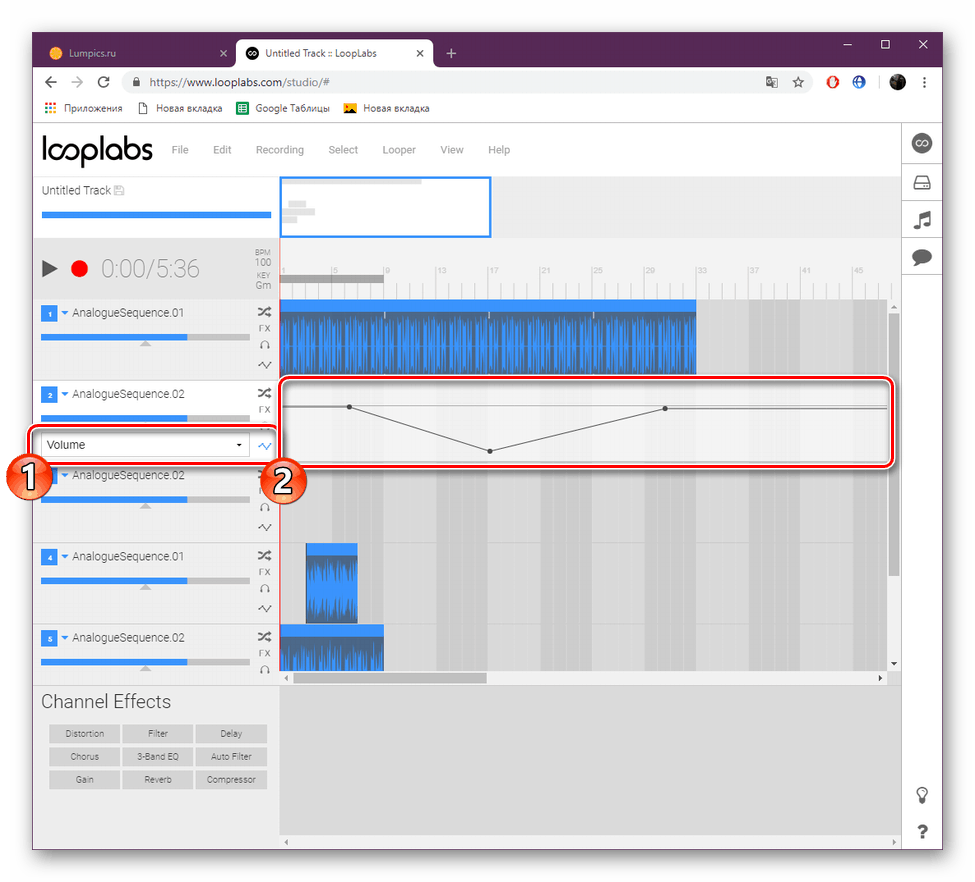The image size is (975, 882).
Task: Click the blue globe extension icon
Action: click(859, 82)
